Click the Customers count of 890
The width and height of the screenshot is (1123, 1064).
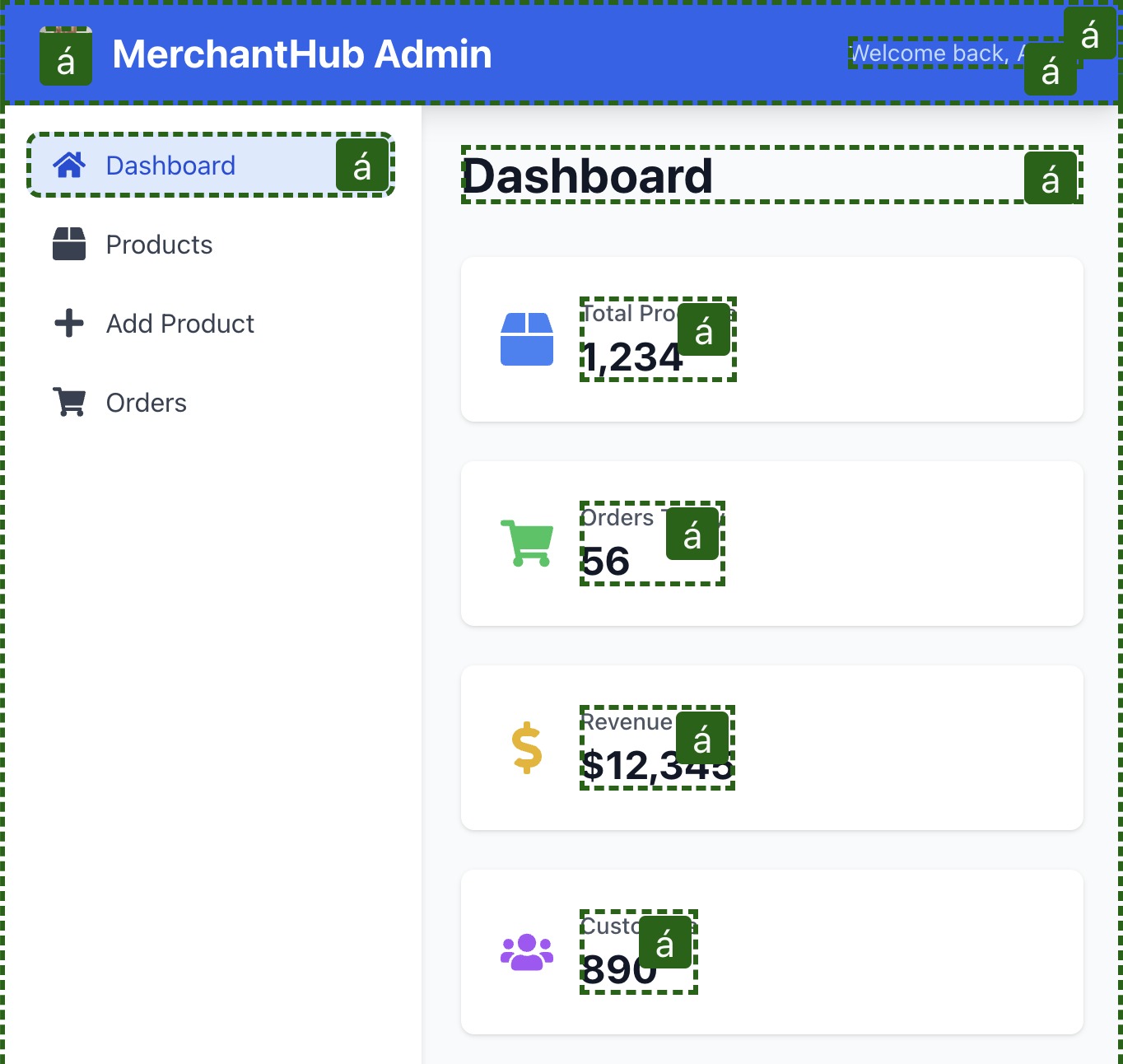coord(619,972)
